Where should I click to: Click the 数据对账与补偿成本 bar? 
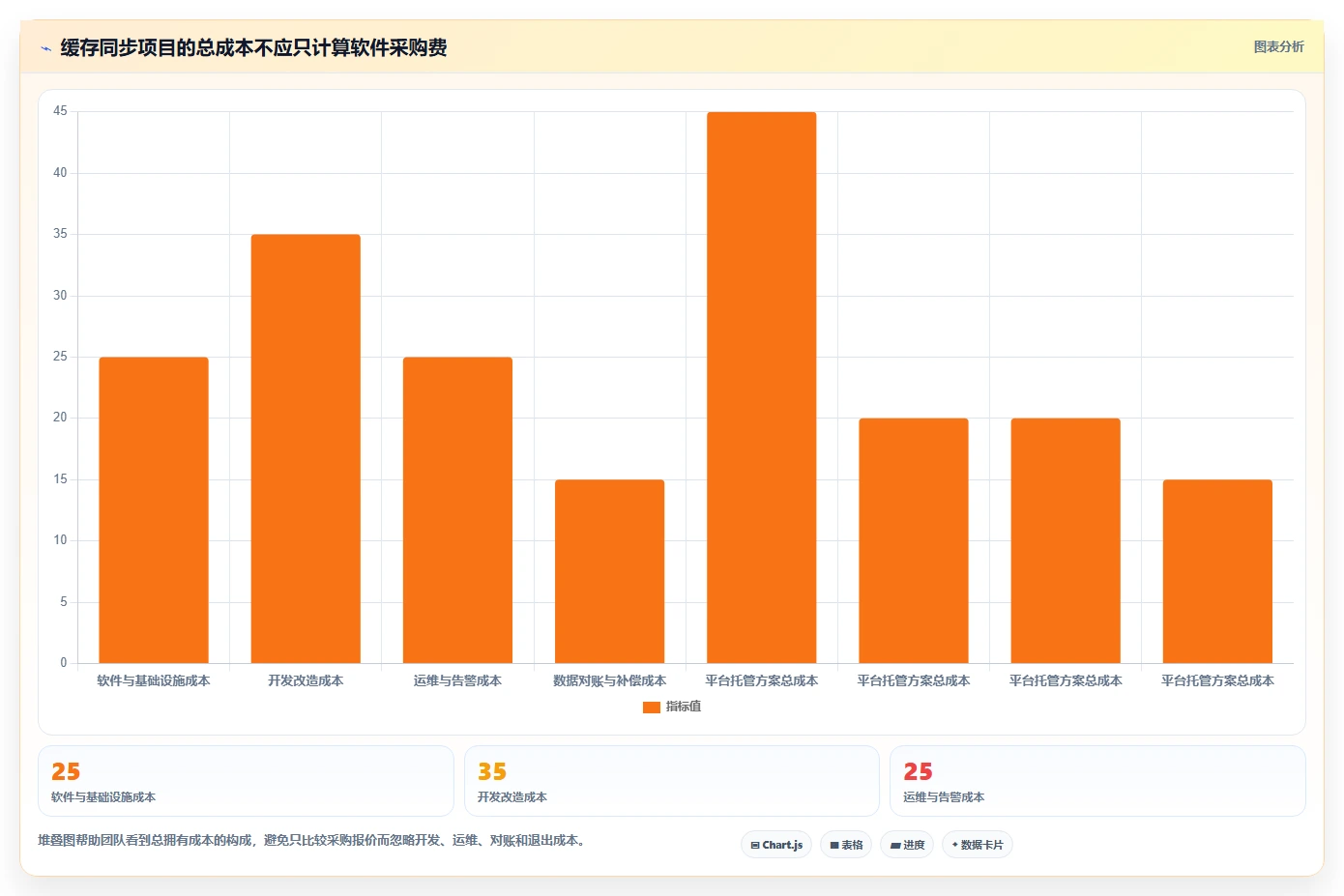click(609, 571)
